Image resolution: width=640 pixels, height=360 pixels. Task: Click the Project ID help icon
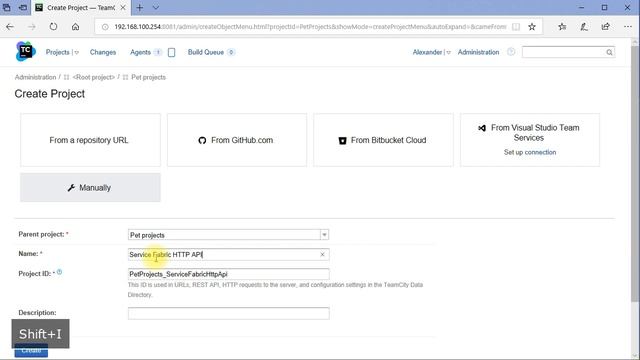(60, 272)
